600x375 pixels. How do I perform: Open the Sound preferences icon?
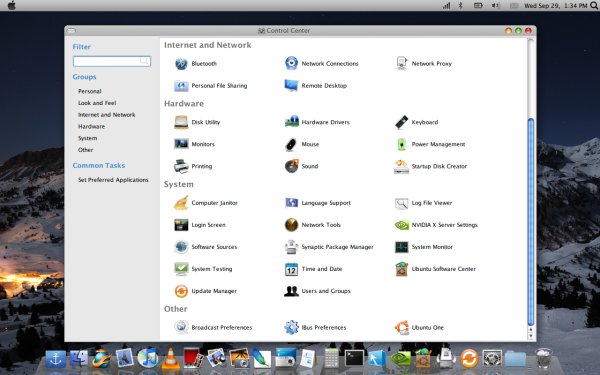[x=292, y=166]
